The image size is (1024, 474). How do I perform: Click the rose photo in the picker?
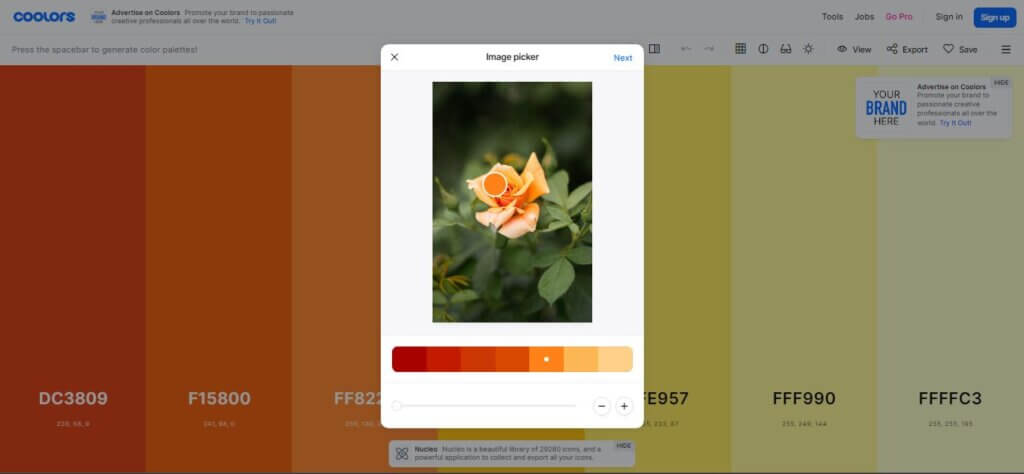tap(511, 250)
